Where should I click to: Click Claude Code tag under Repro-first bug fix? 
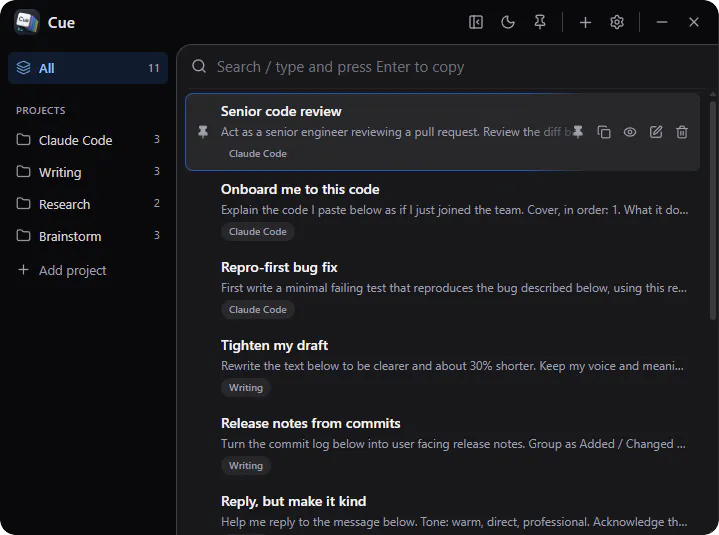tap(258, 309)
